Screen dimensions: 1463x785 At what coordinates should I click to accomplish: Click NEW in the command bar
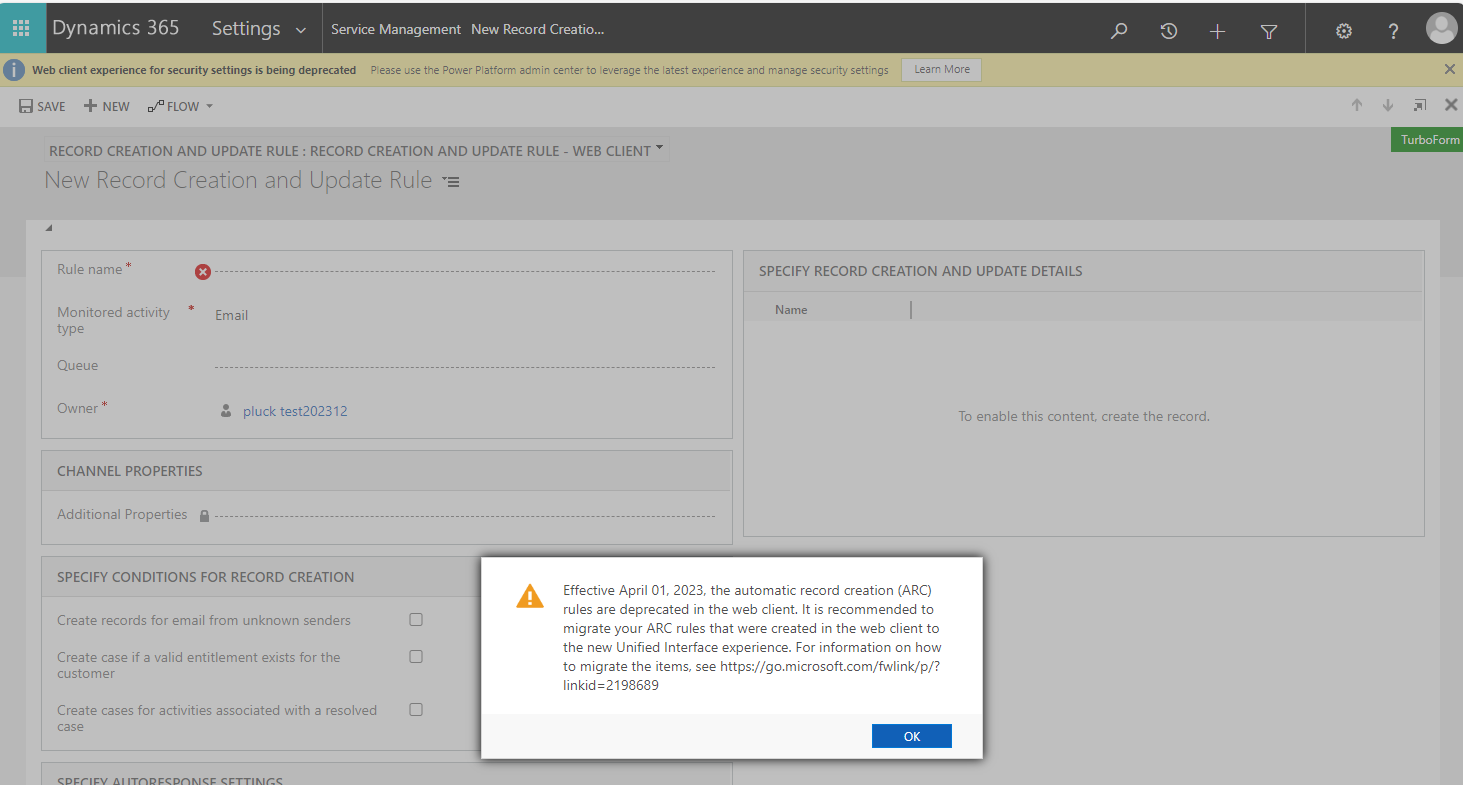[x=106, y=106]
